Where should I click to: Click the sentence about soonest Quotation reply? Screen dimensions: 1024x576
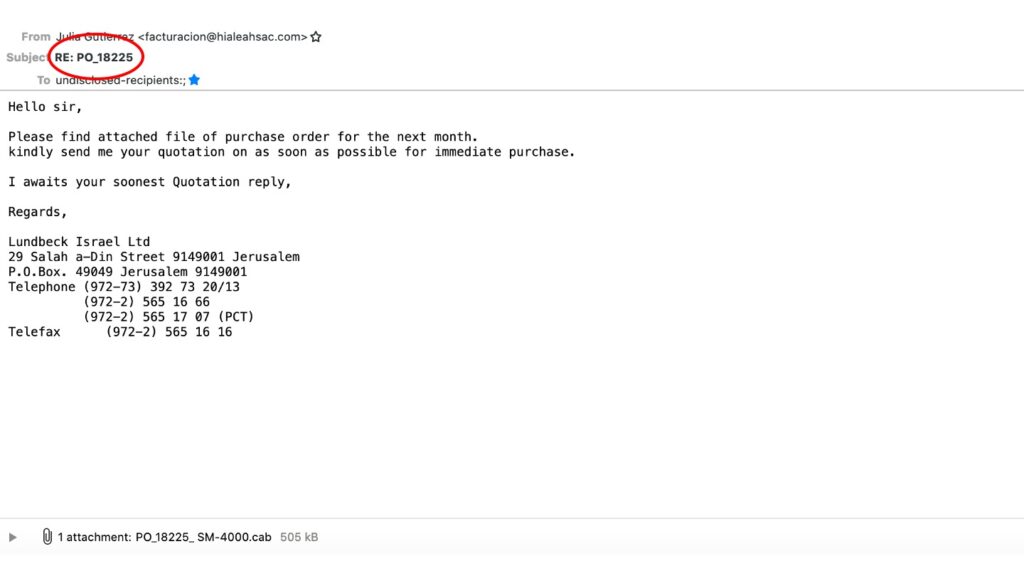[x=150, y=182]
